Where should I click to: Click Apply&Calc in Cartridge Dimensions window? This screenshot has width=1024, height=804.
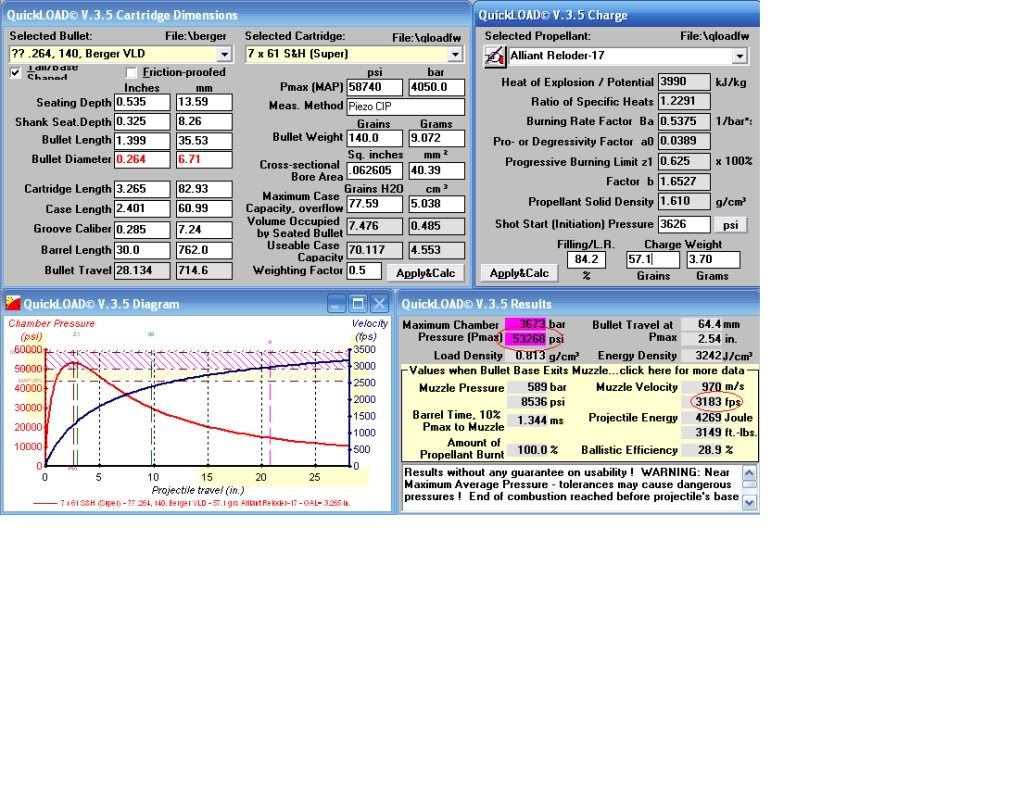click(425, 273)
